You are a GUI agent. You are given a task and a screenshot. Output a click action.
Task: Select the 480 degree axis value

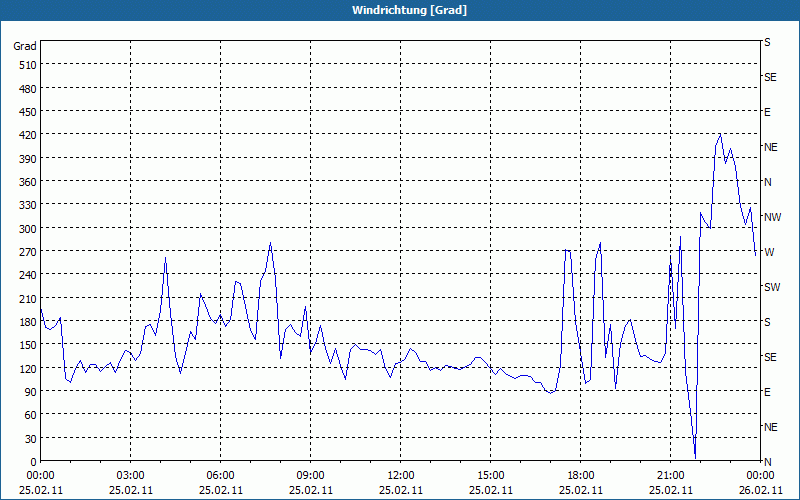[28, 89]
